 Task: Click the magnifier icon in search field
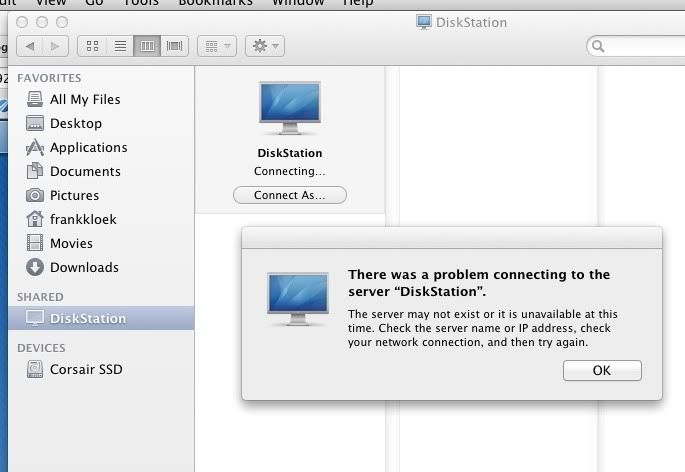click(598, 46)
